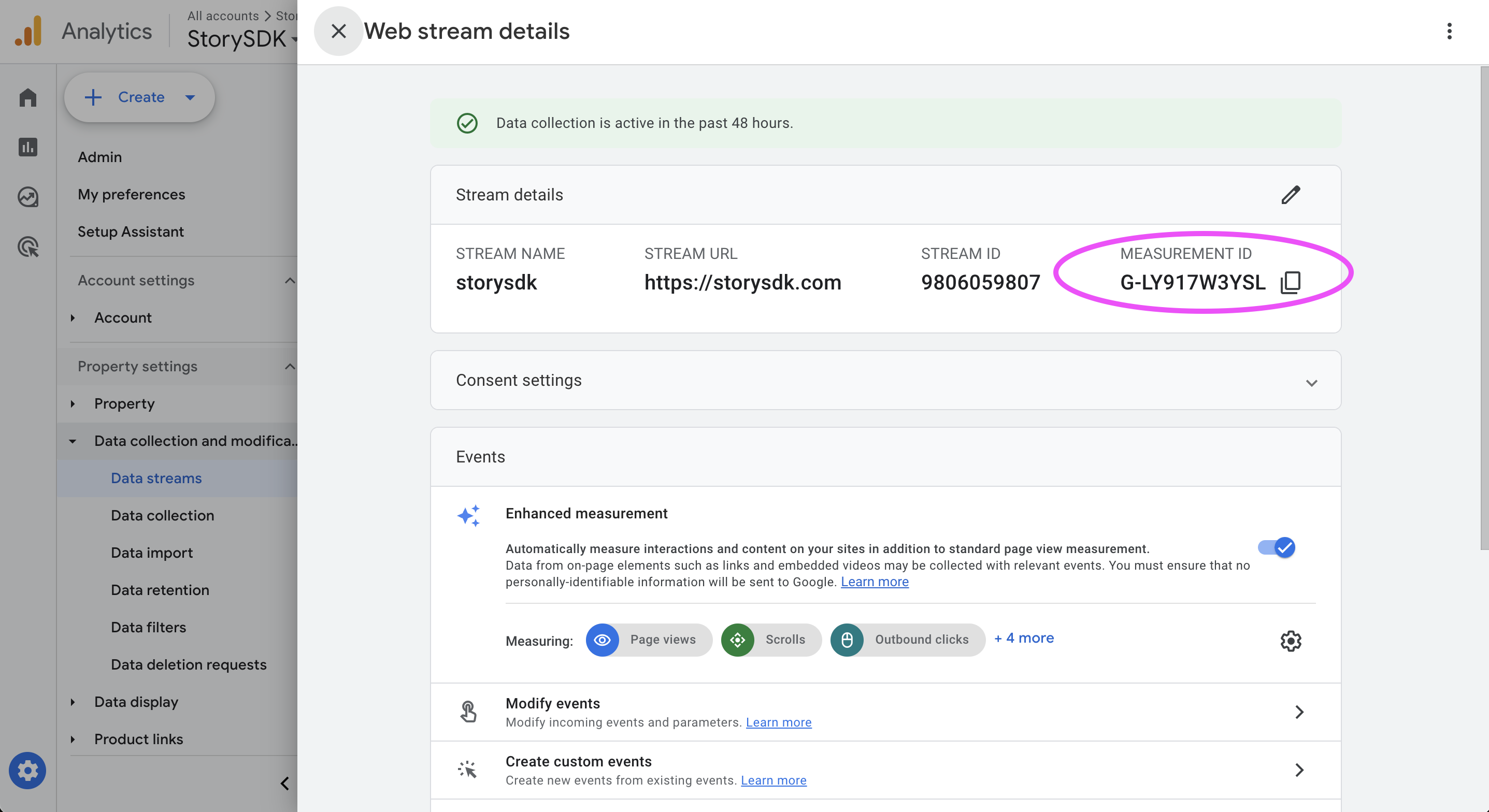Close the Web stream details panel
This screenshot has height=812, width=1489.
tap(338, 31)
